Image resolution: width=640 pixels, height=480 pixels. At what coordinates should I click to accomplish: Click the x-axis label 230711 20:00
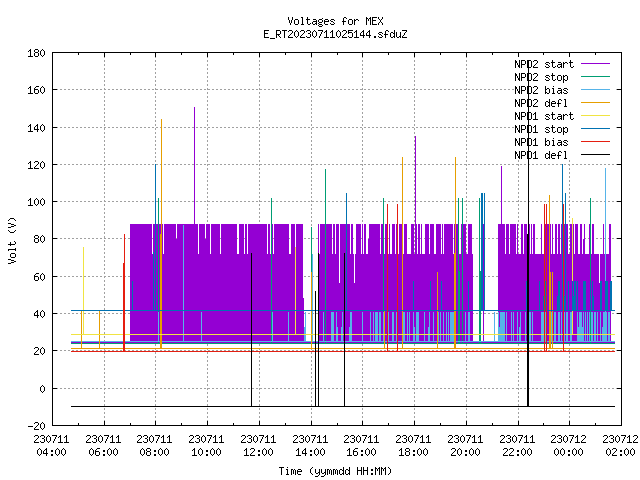(465, 446)
